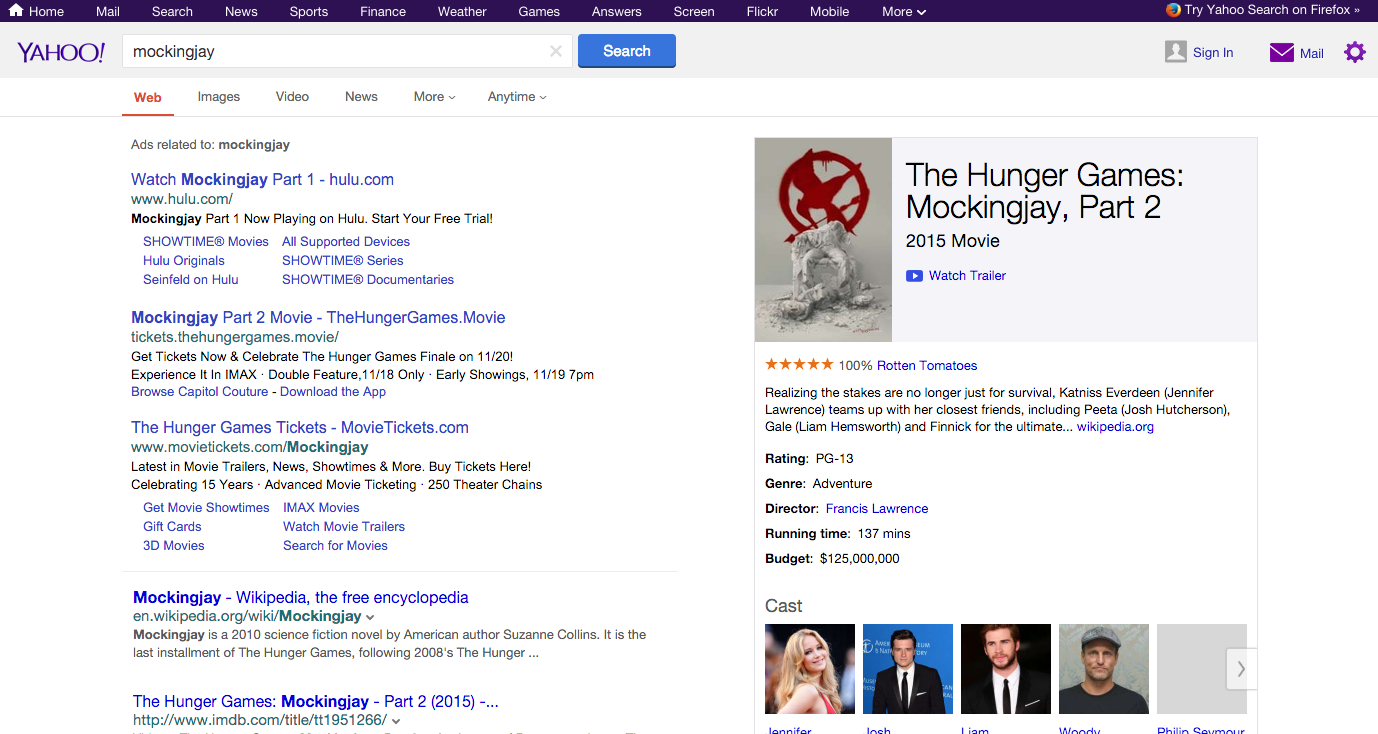
Task: Click Browse Capitol Couture link
Action: pos(200,392)
